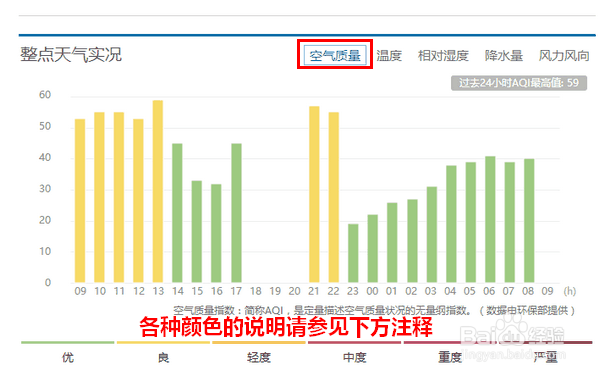Click the 30 y-axis label
The image size is (600, 376).
pyautogui.click(x=45, y=189)
